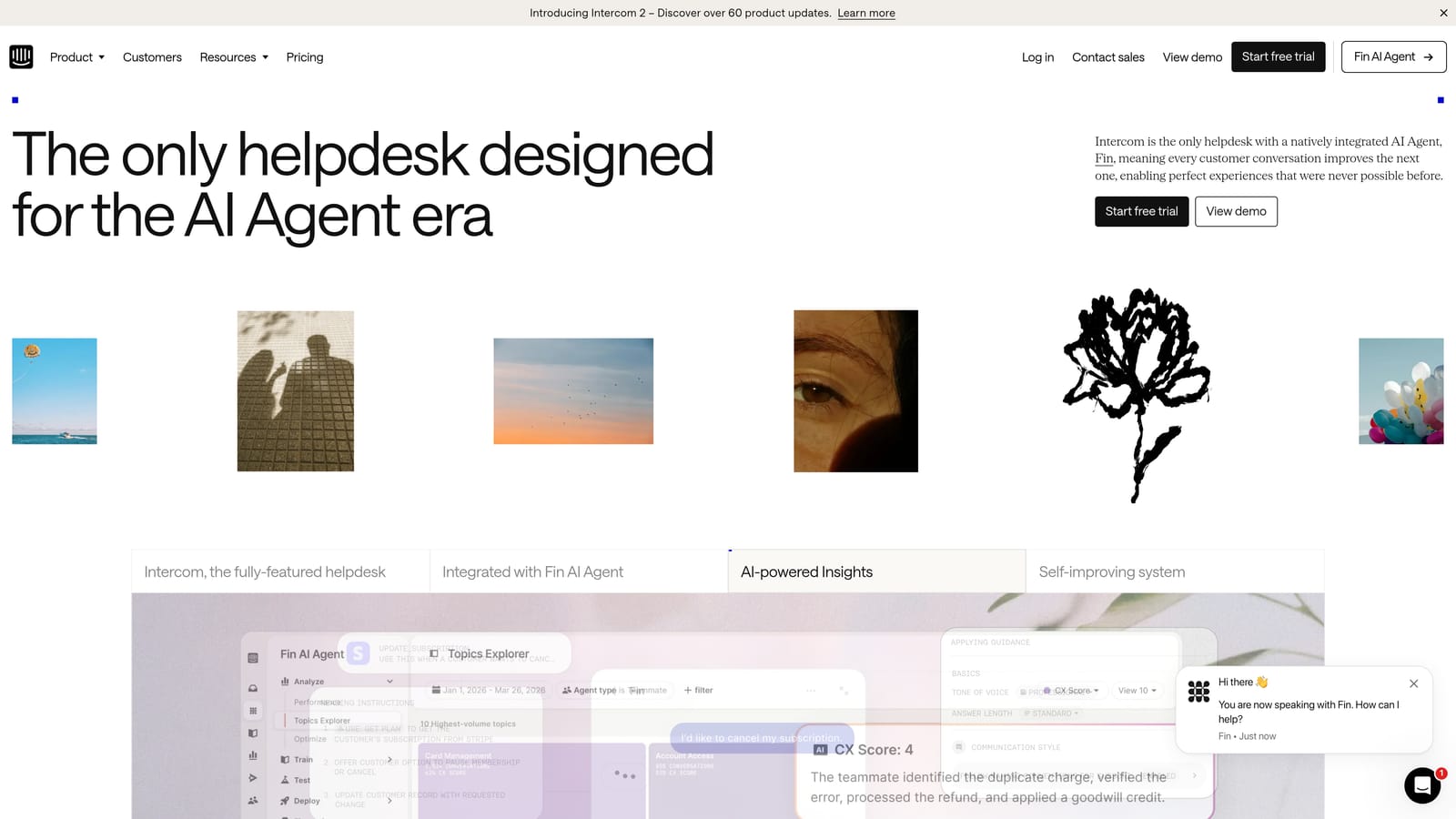
Task: Click the typing dots bubble in the demo
Action: coord(624,774)
